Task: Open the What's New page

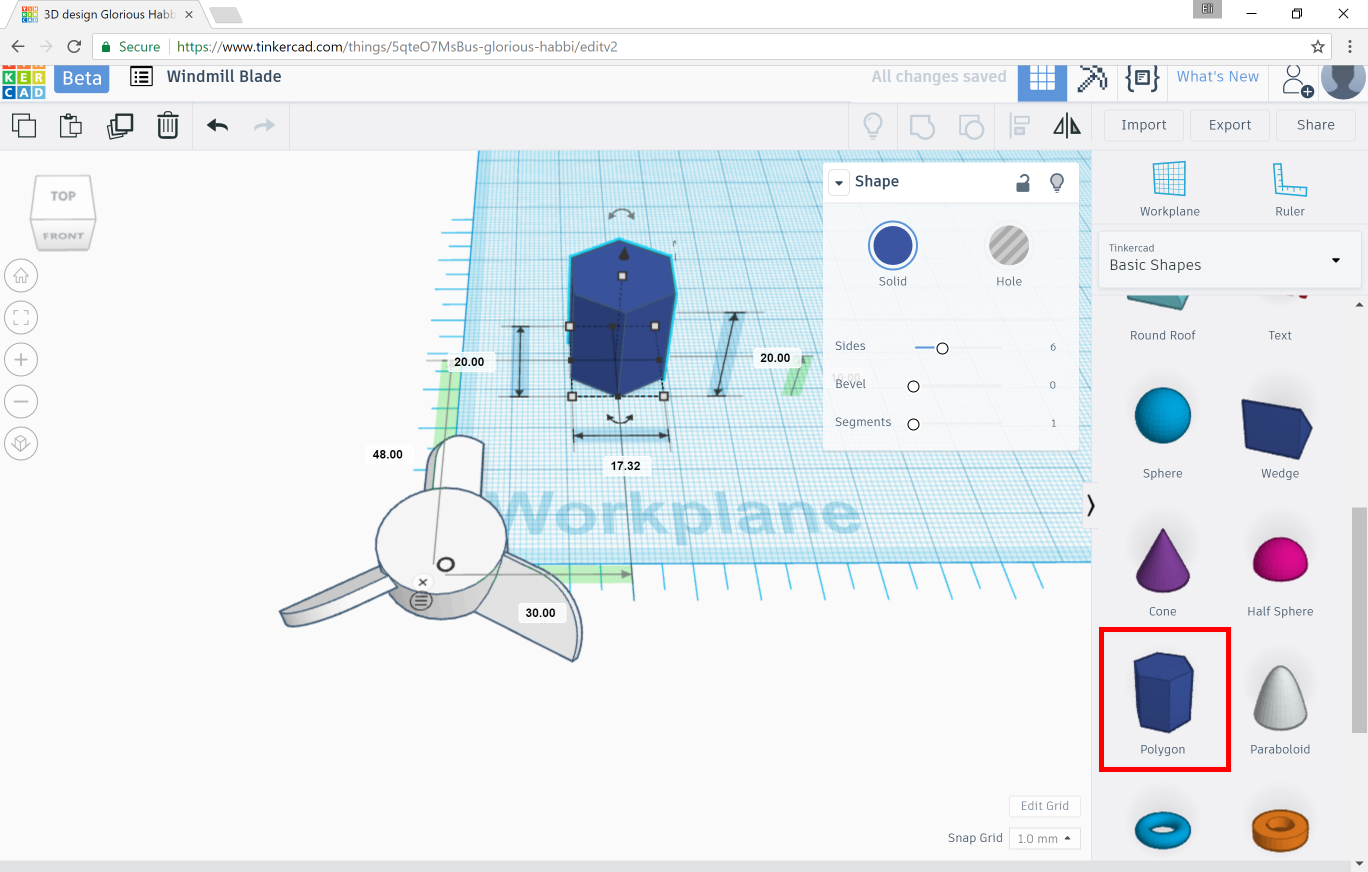Action: pos(1218,76)
